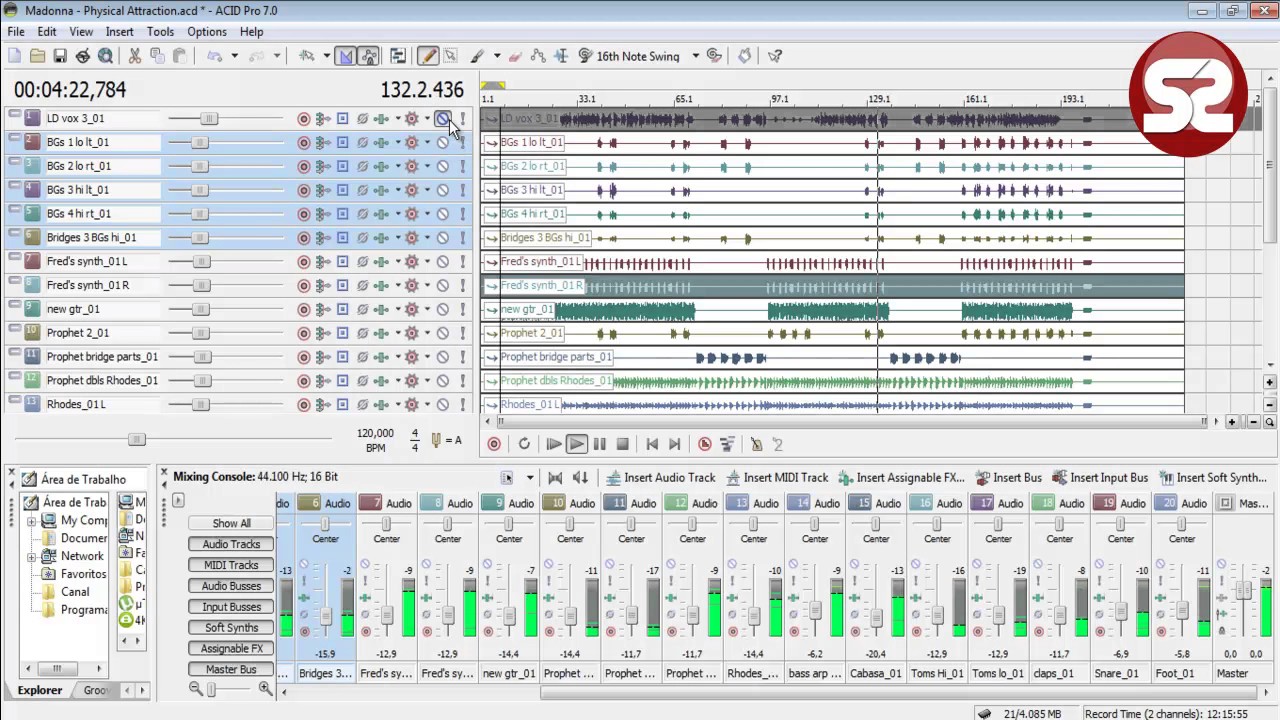The height and width of the screenshot is (720, 1280).
Task: Click Rhodes_01 L track bus icon
Action: tap(342, 405)
